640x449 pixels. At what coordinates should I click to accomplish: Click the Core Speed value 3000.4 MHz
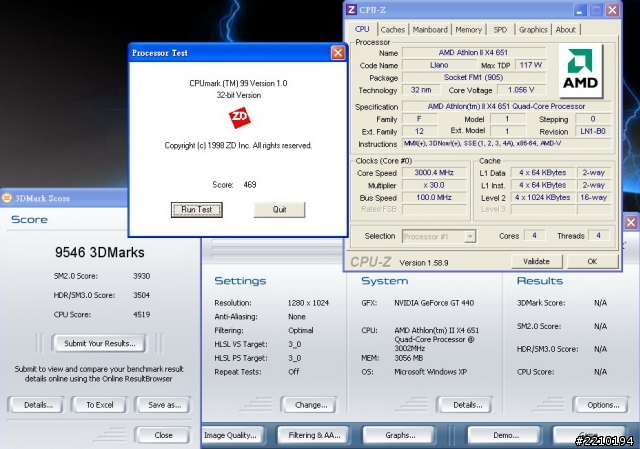(x=434, y=173)
